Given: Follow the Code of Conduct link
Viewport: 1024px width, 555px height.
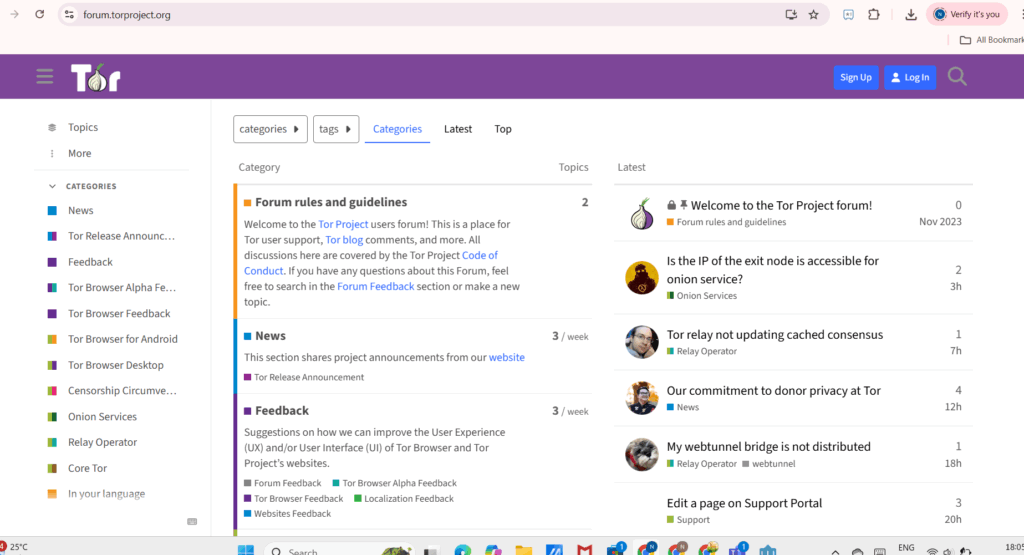Looking at the screenshot, I should pos(479,255).
